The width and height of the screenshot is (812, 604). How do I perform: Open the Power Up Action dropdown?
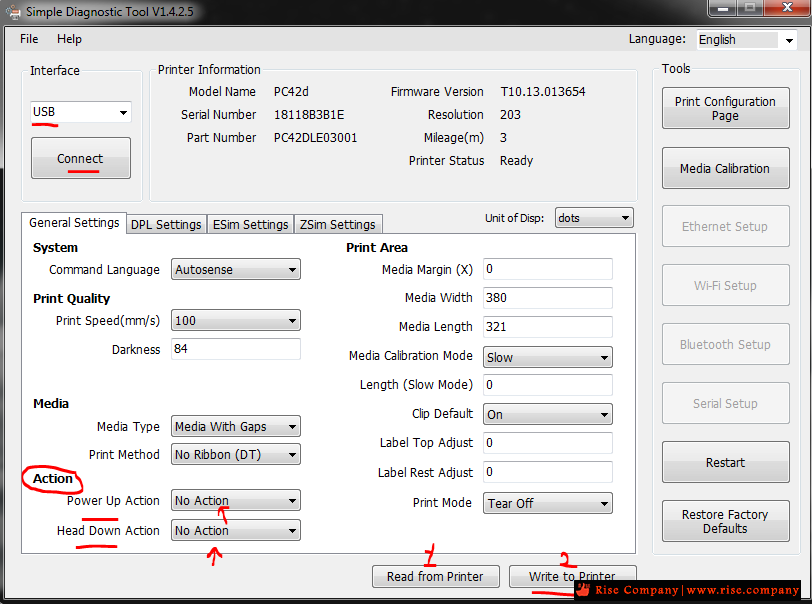click(236, 500)
